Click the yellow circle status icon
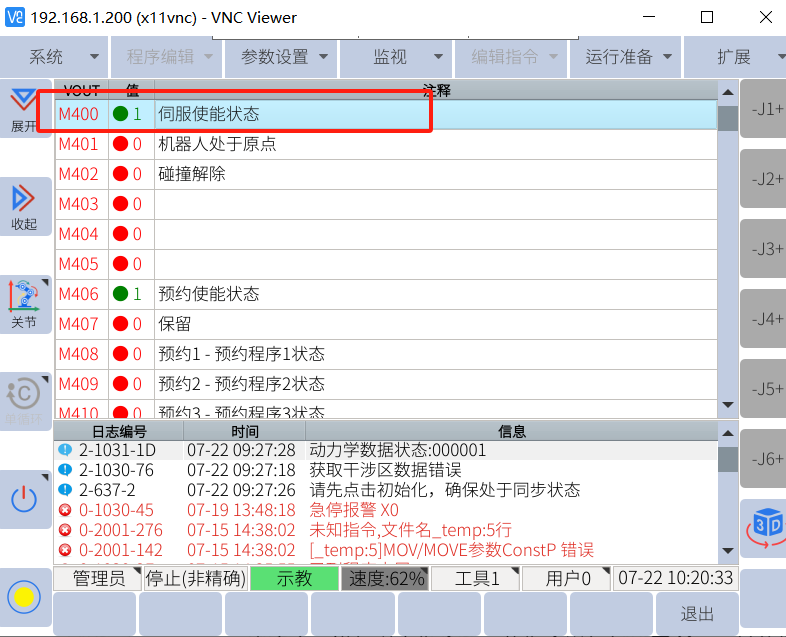This screenshot has width=786, height=637. 23,597
